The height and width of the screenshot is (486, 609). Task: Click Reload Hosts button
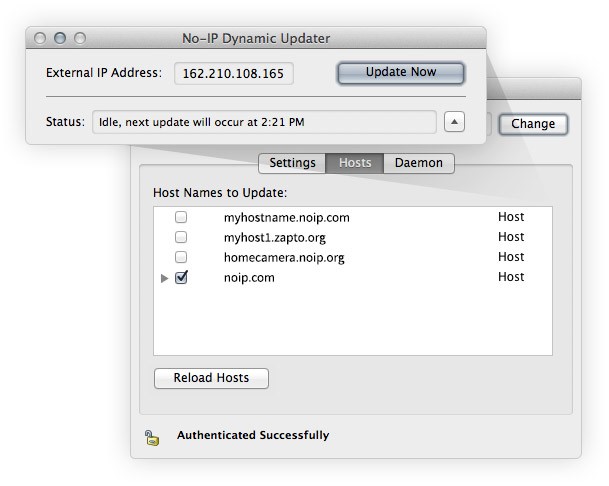(211, 378)
